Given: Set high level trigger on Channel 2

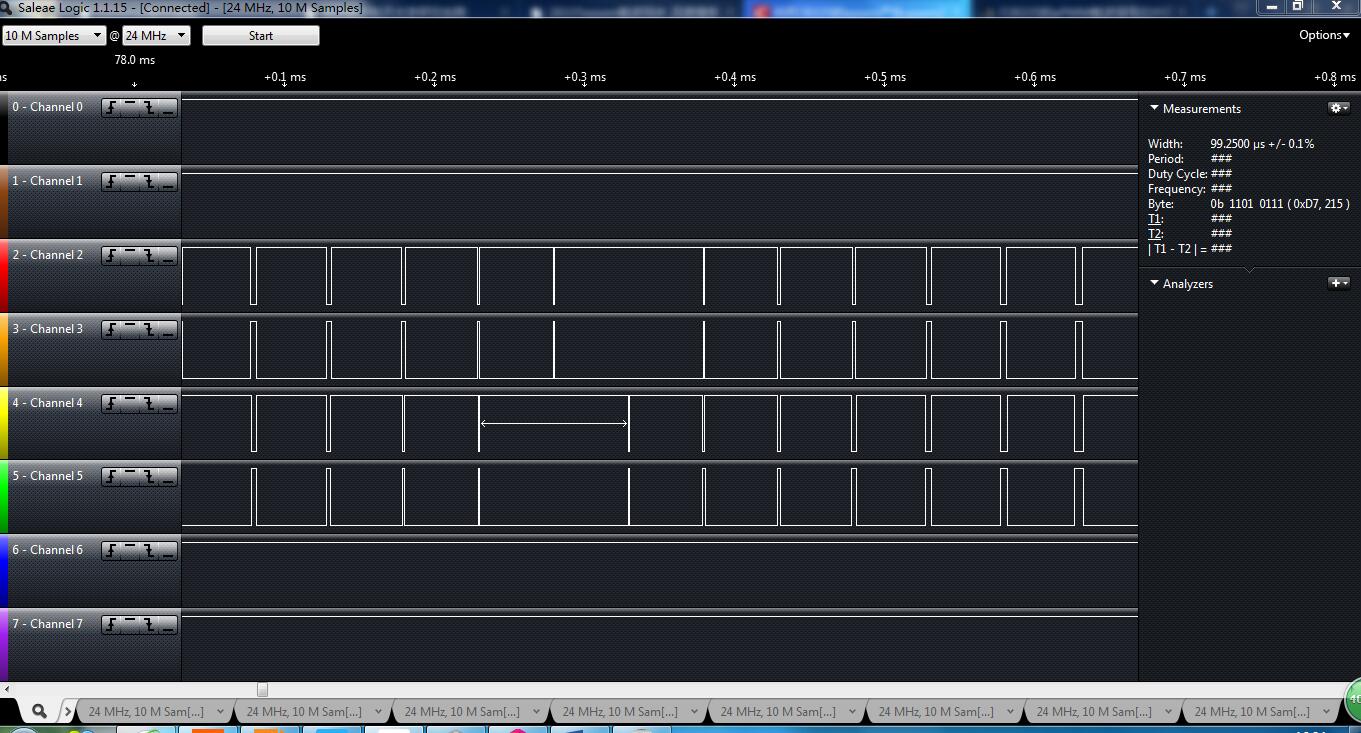Looking at the screenshot, I should (129, 256).
